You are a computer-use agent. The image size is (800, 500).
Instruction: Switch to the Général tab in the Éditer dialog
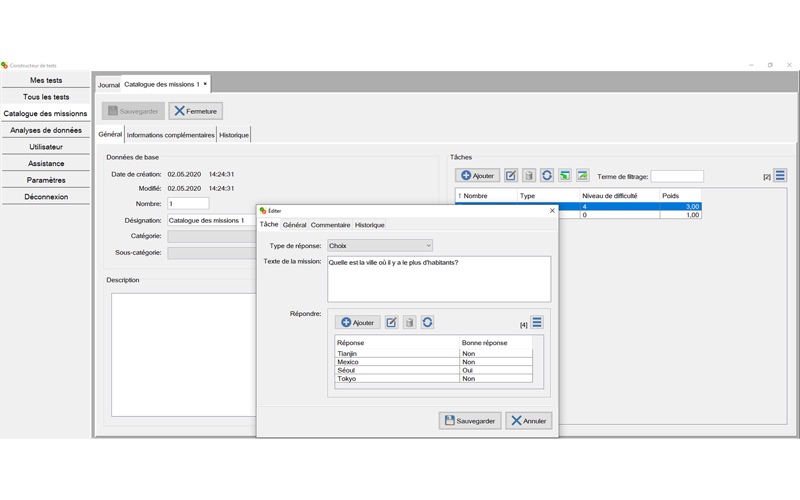tap(294, 224)
